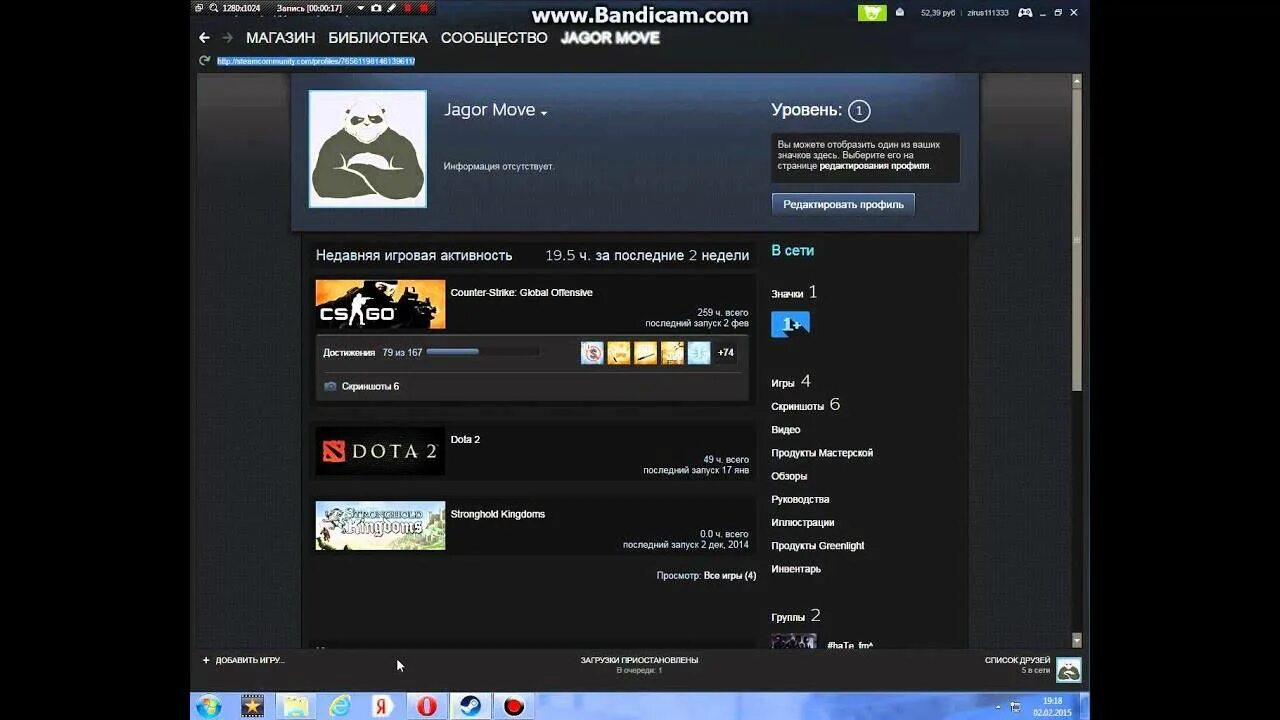
Task: Click the panda profile avatar
Action: click(368, 149)
